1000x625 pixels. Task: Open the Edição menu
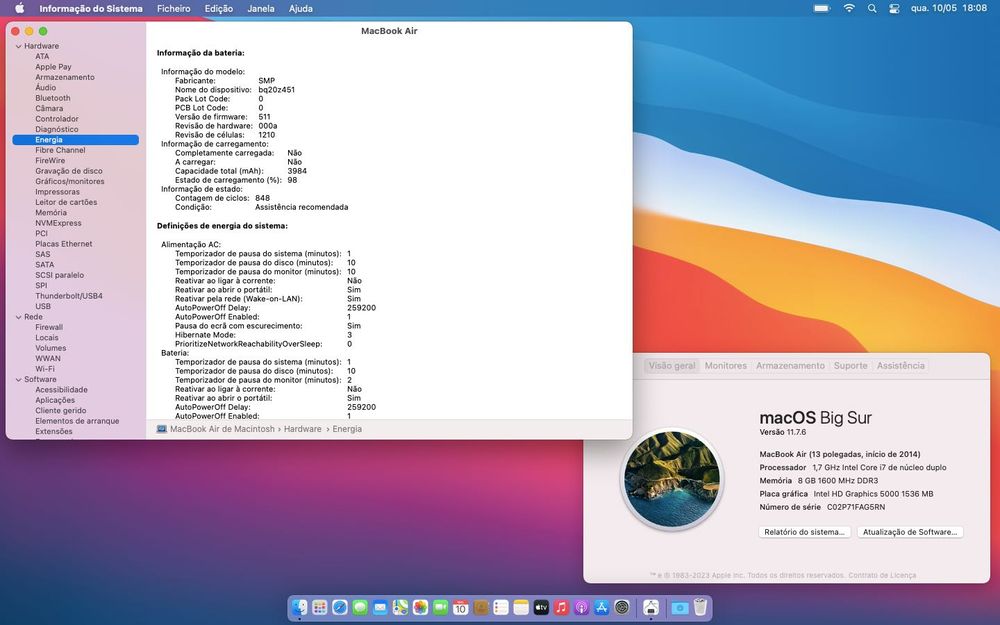click(219, 8)
